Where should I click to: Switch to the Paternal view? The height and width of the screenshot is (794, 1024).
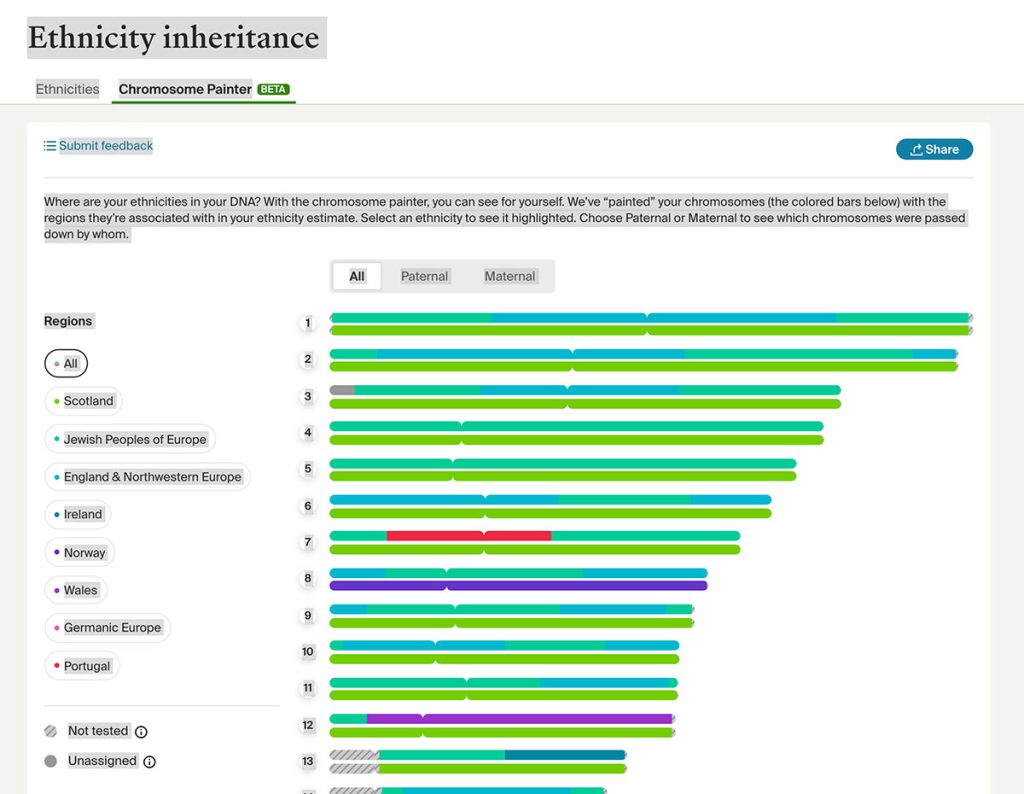(x=424, y=276)
